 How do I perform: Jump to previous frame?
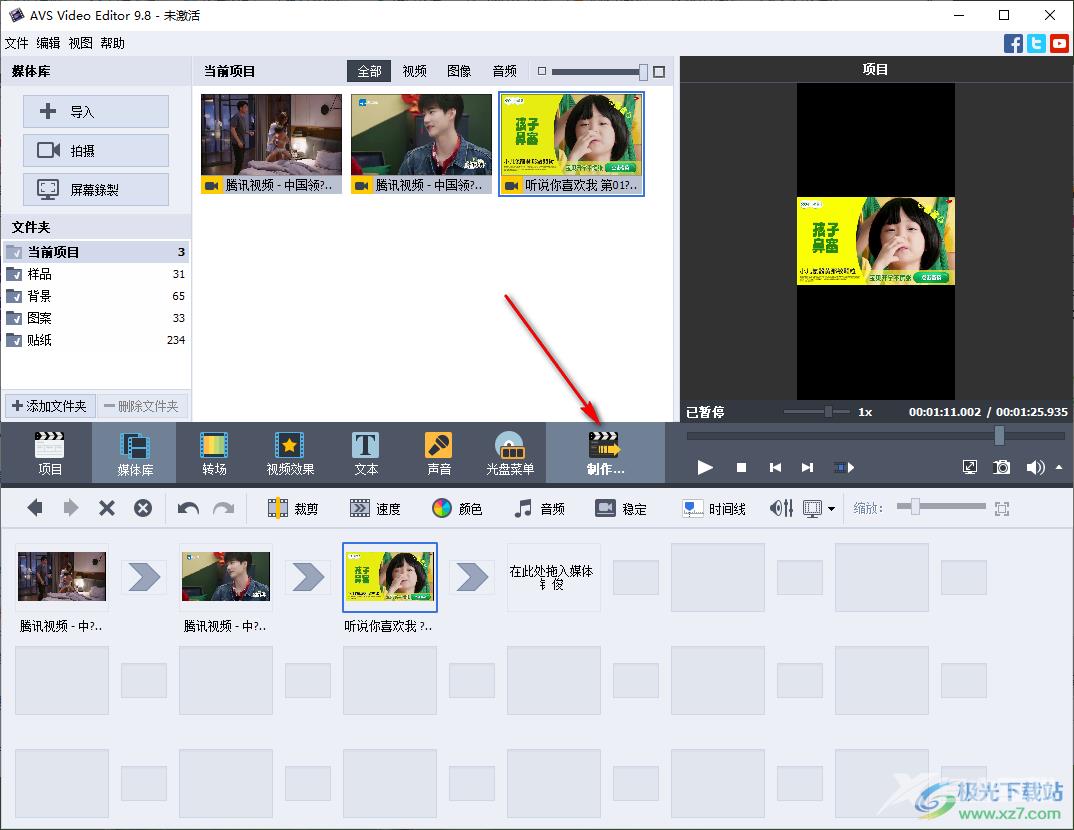click(x=775, y=467)
